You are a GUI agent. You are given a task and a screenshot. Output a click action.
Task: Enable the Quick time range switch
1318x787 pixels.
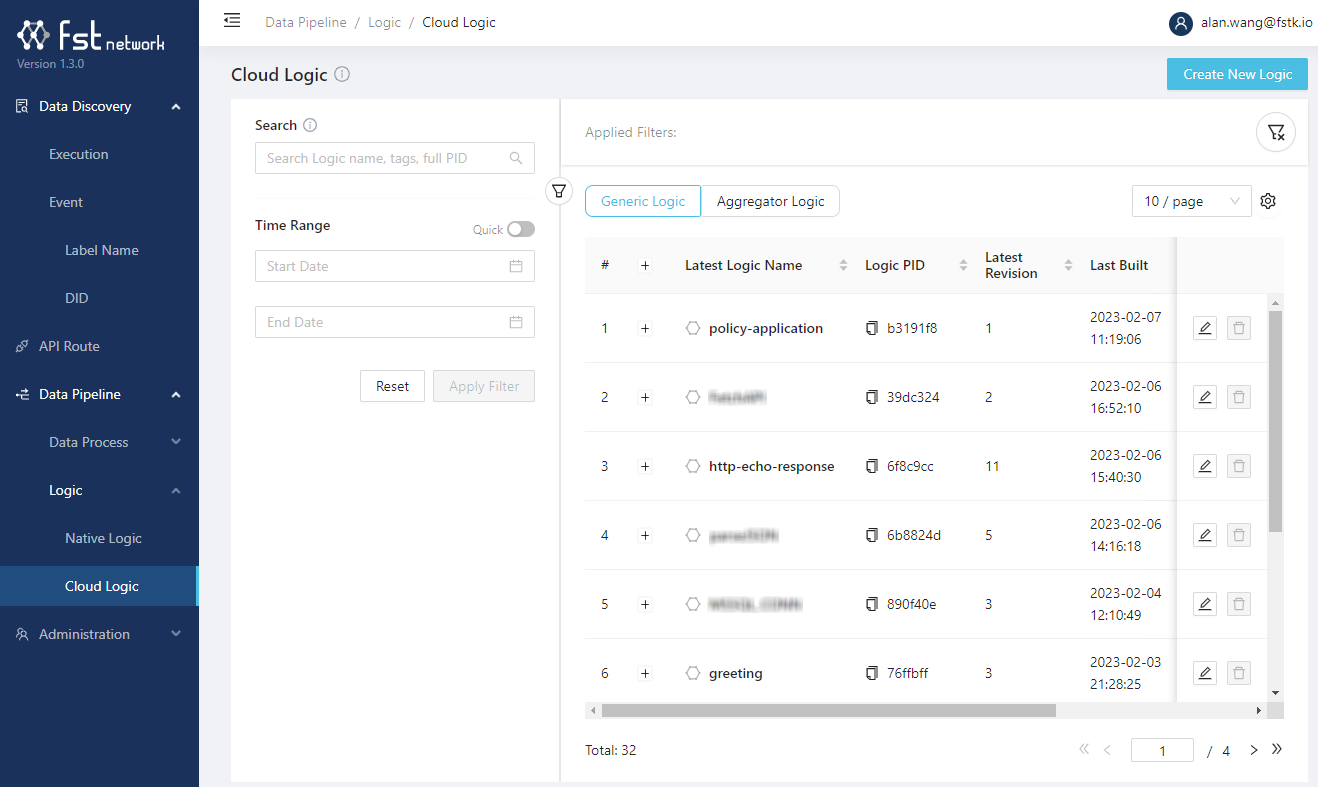(x=520, y=229)
